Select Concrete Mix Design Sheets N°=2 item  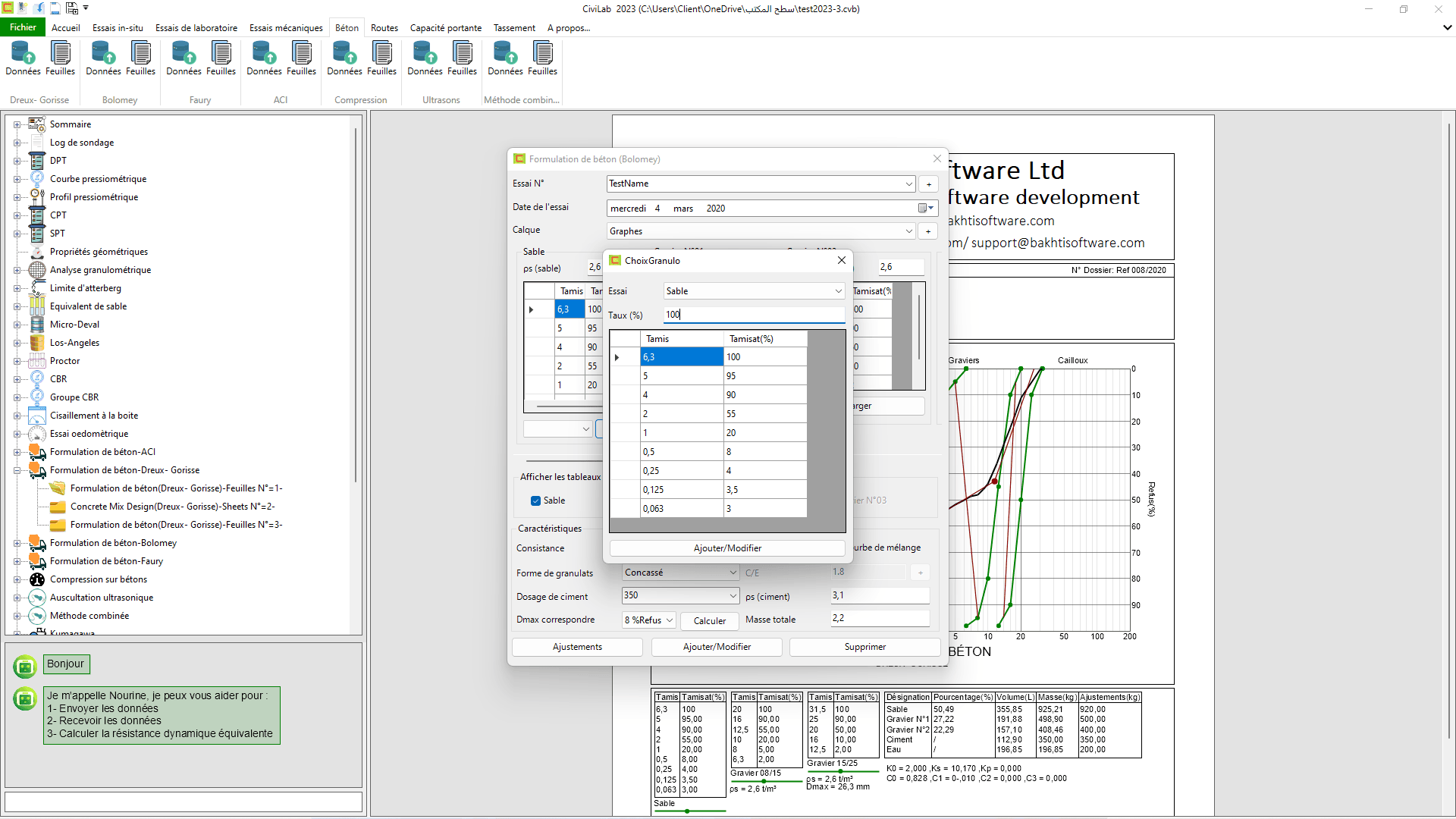click(172, 507)
